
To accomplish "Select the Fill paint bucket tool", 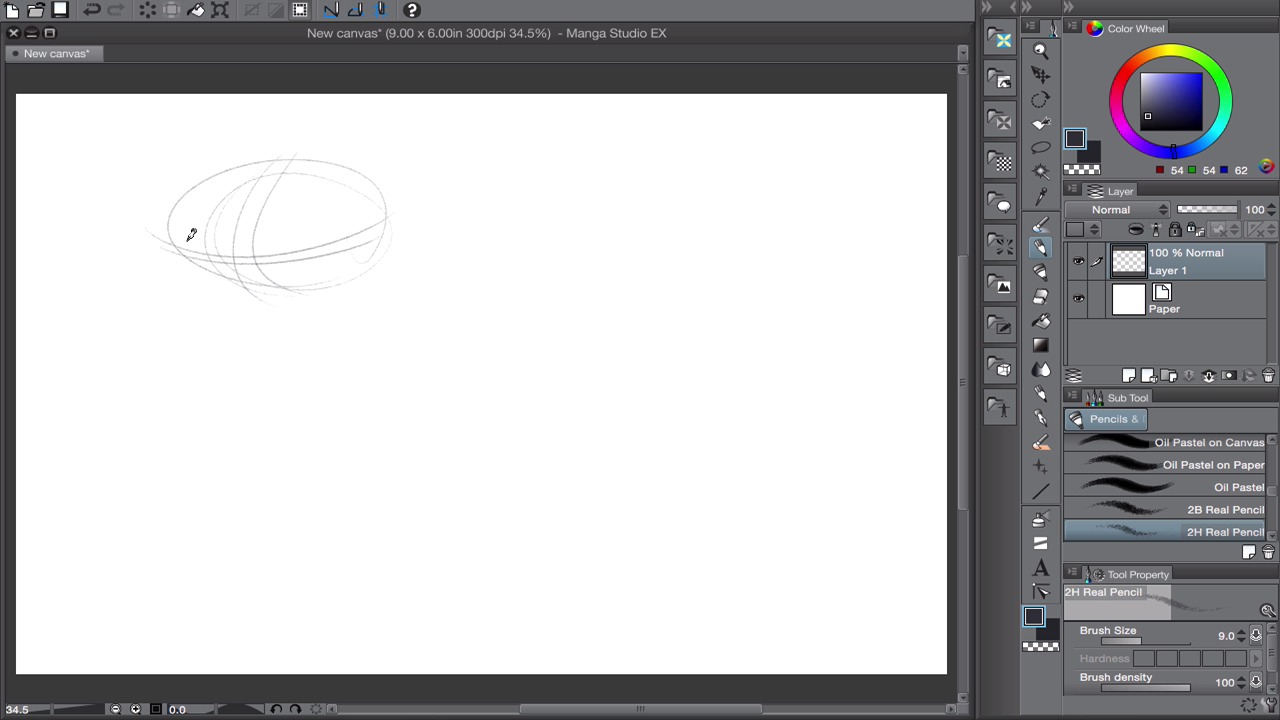I will [x=1041, y=321].
